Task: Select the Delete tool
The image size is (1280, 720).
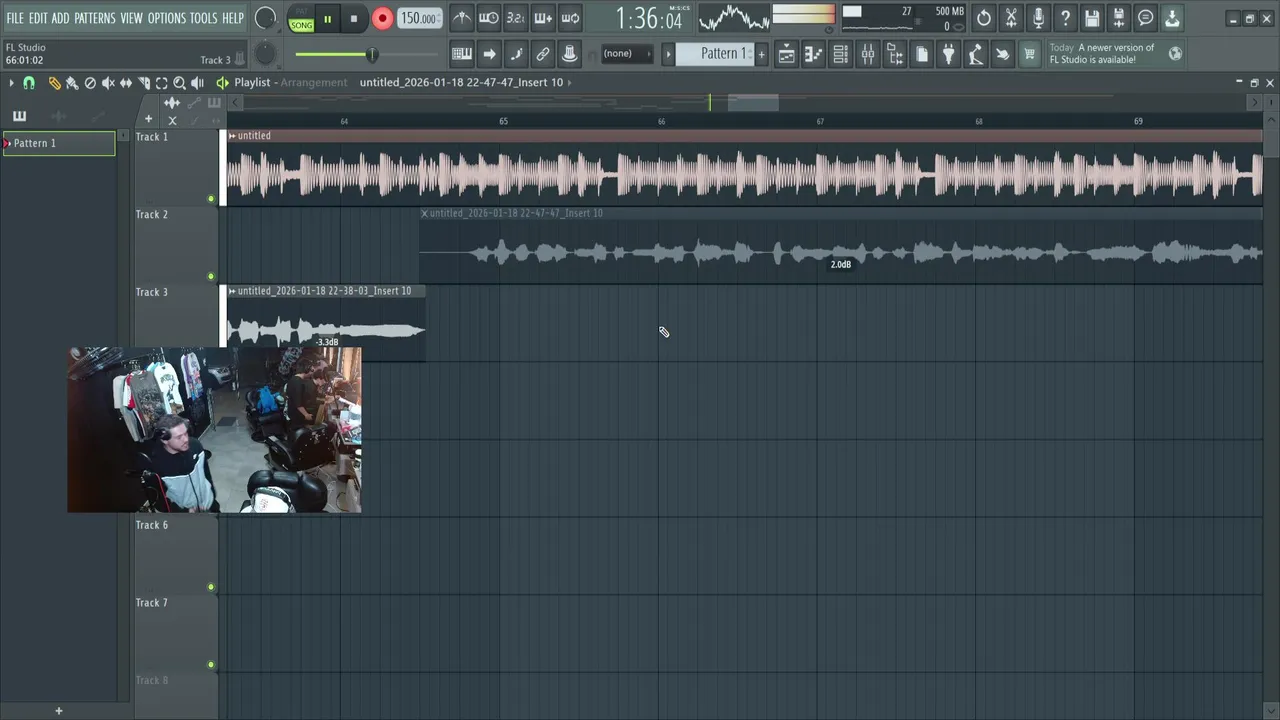Action: (x=90, y=83)
